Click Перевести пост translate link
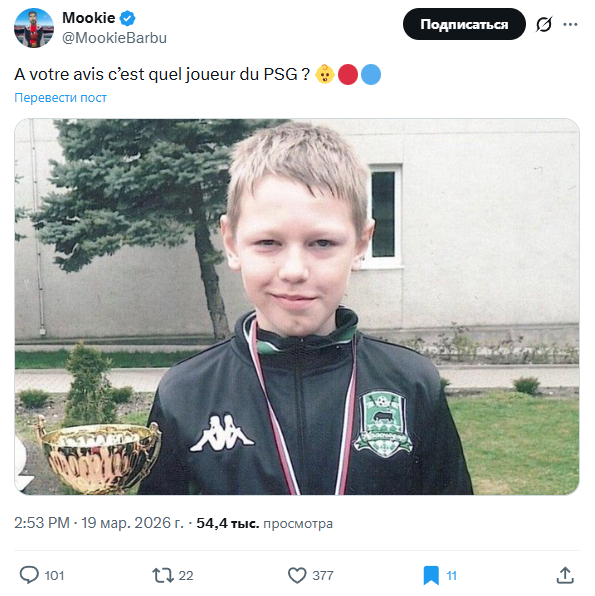 (60, 98)
